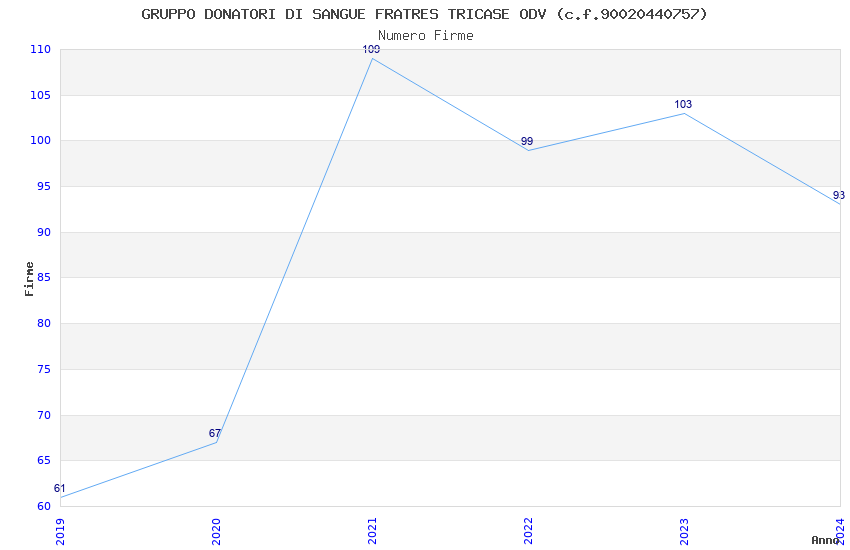Click the Firme y-axis title
The width and height of the screenshot is (850, 550).
click(29, 279)
